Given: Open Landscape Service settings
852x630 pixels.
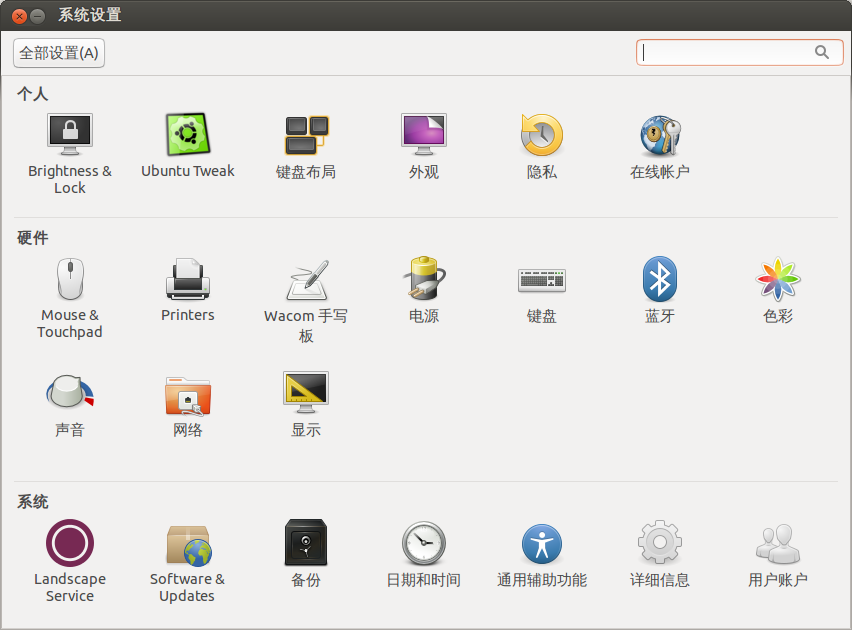Looking at the screenshot, I should point(70,561).
